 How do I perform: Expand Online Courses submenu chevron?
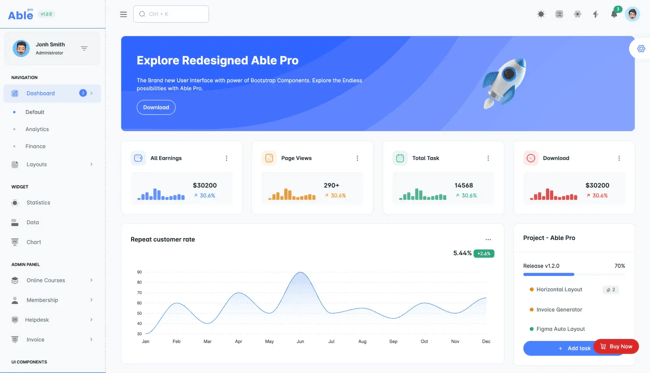(x=91, y=281)
